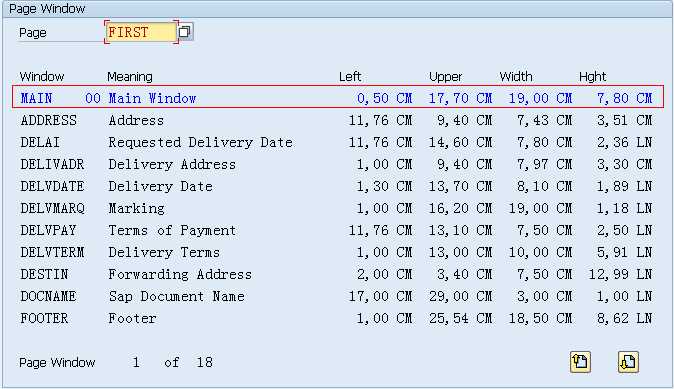Screen dimensions: 674x389
Task: Select the DESTIN window entry
Action: [44, 274]
